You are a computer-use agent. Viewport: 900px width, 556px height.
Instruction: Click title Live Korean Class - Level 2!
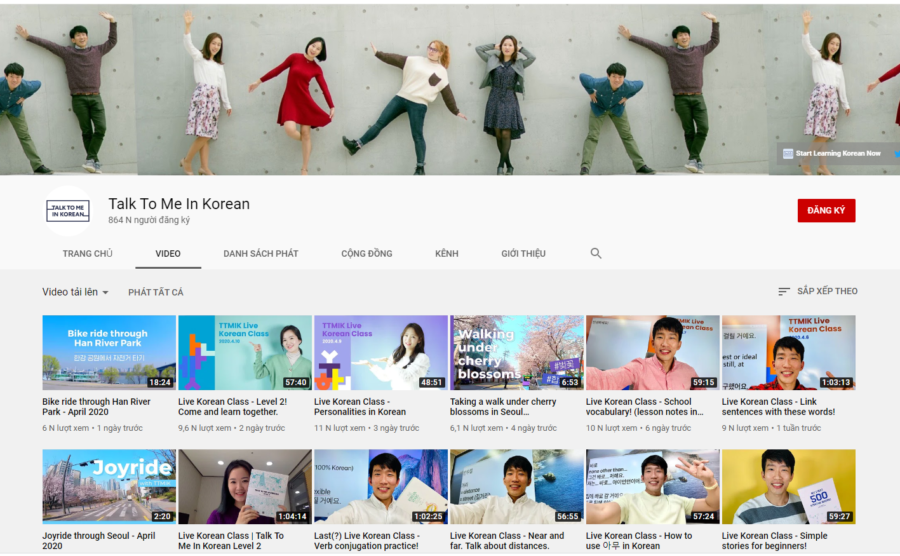[232, 407]
